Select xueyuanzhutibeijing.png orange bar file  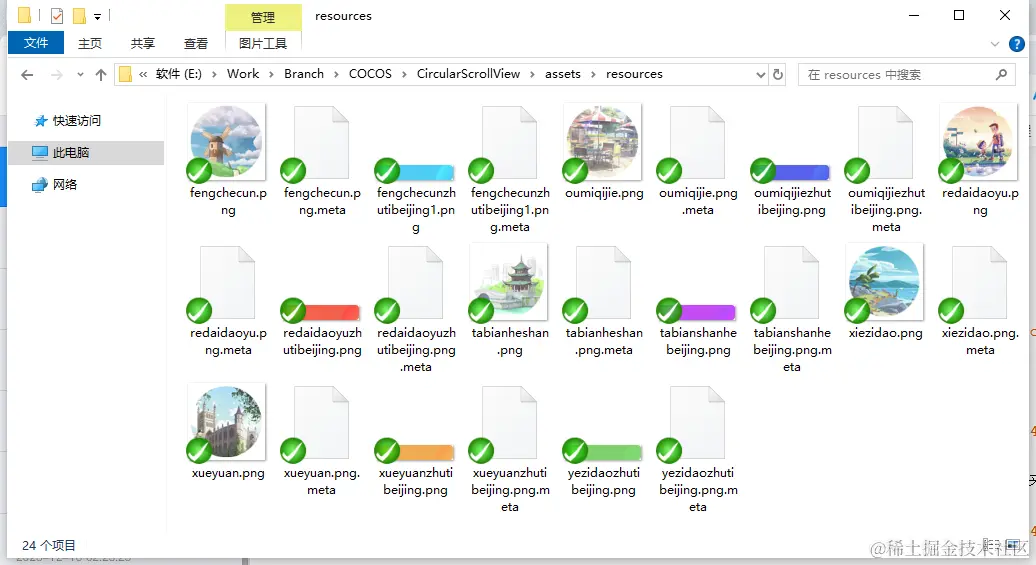pyautogui.click(x=415, y=452)
